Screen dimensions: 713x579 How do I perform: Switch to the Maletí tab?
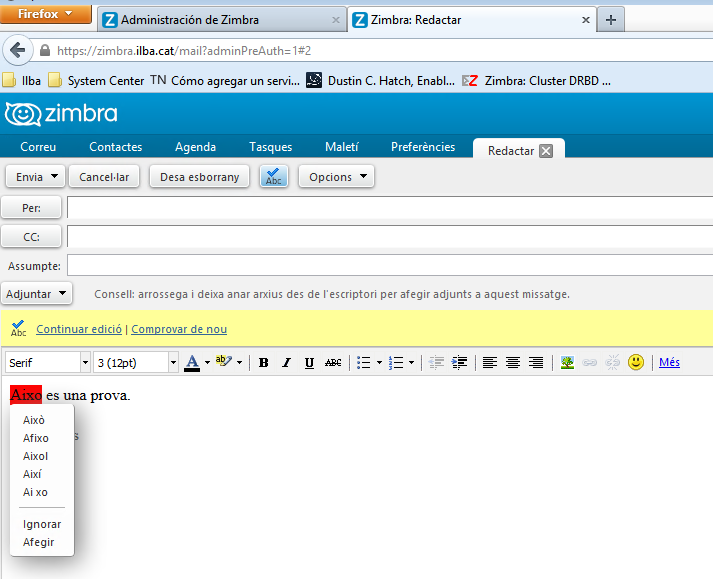click(342, 147)
